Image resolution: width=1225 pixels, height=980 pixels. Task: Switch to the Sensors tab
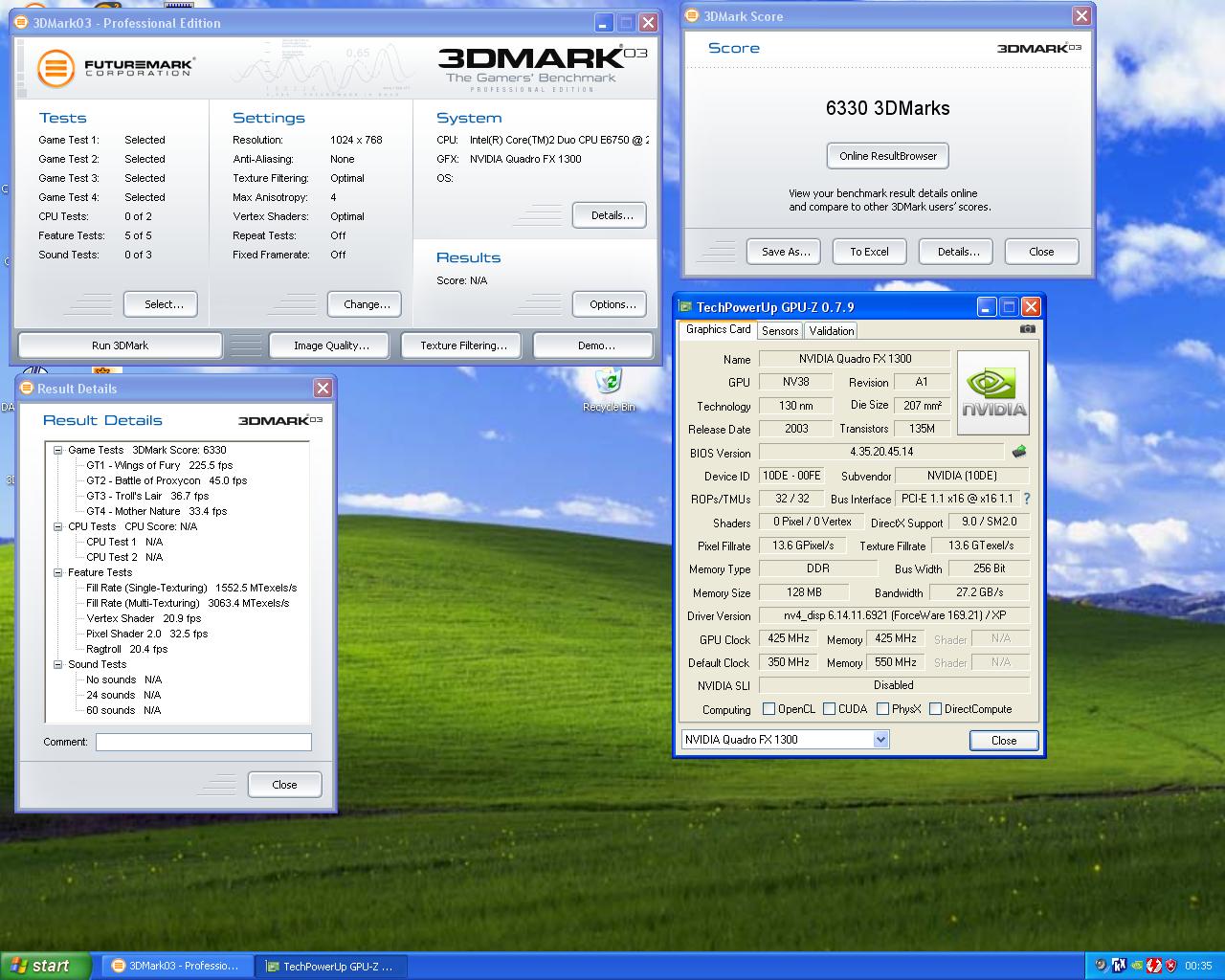click(x=780, y=331)
